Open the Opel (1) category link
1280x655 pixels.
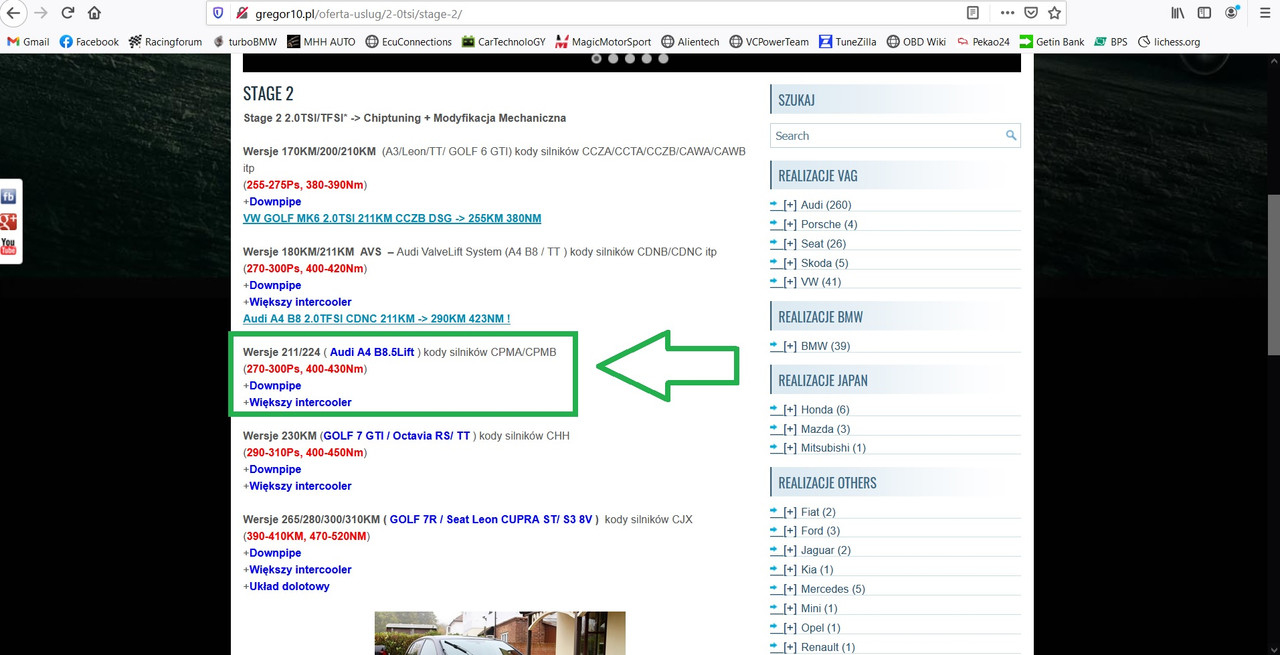pyautogui.click(x=821, y=628)
